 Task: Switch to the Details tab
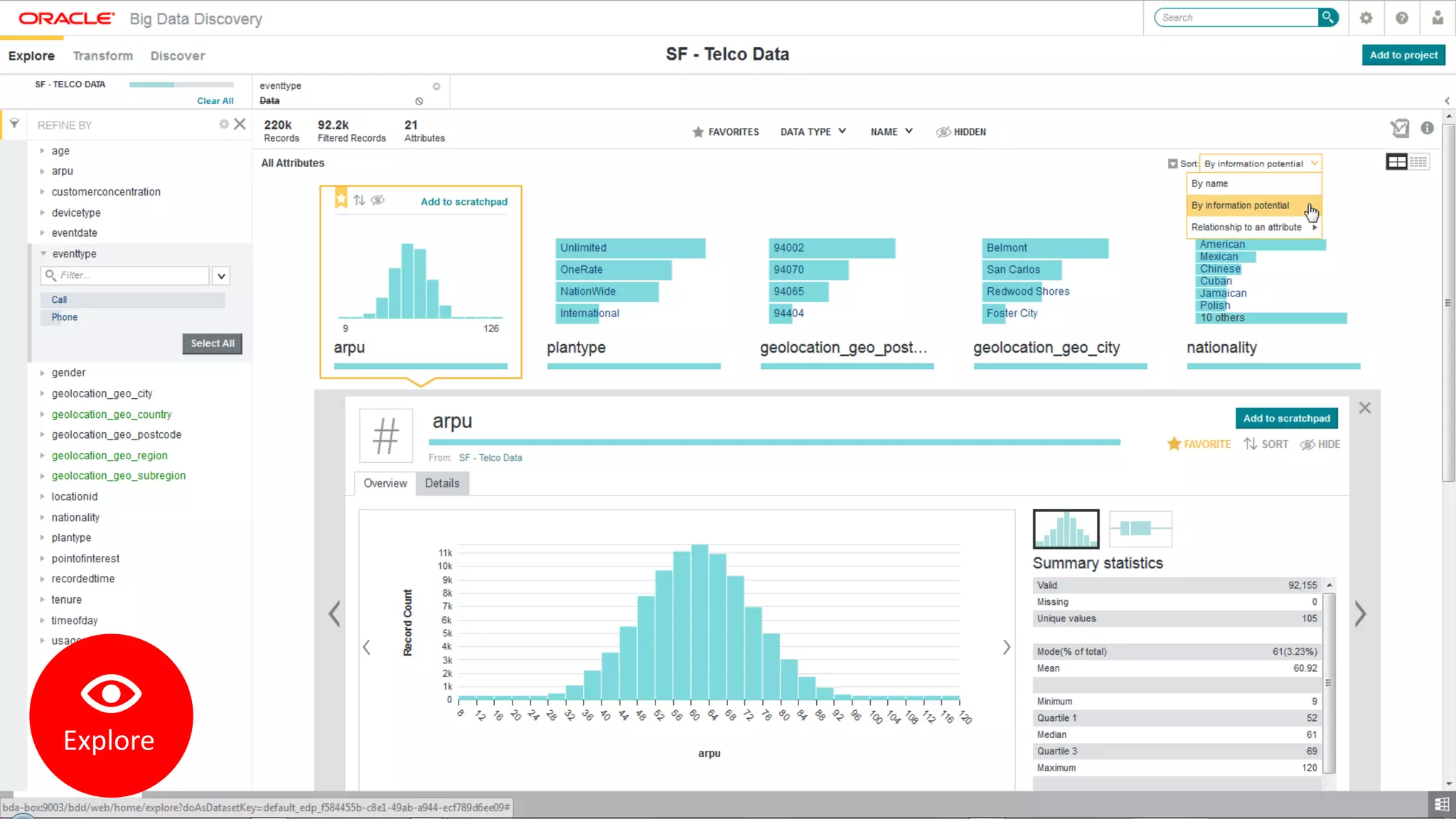tap(441, 483)
